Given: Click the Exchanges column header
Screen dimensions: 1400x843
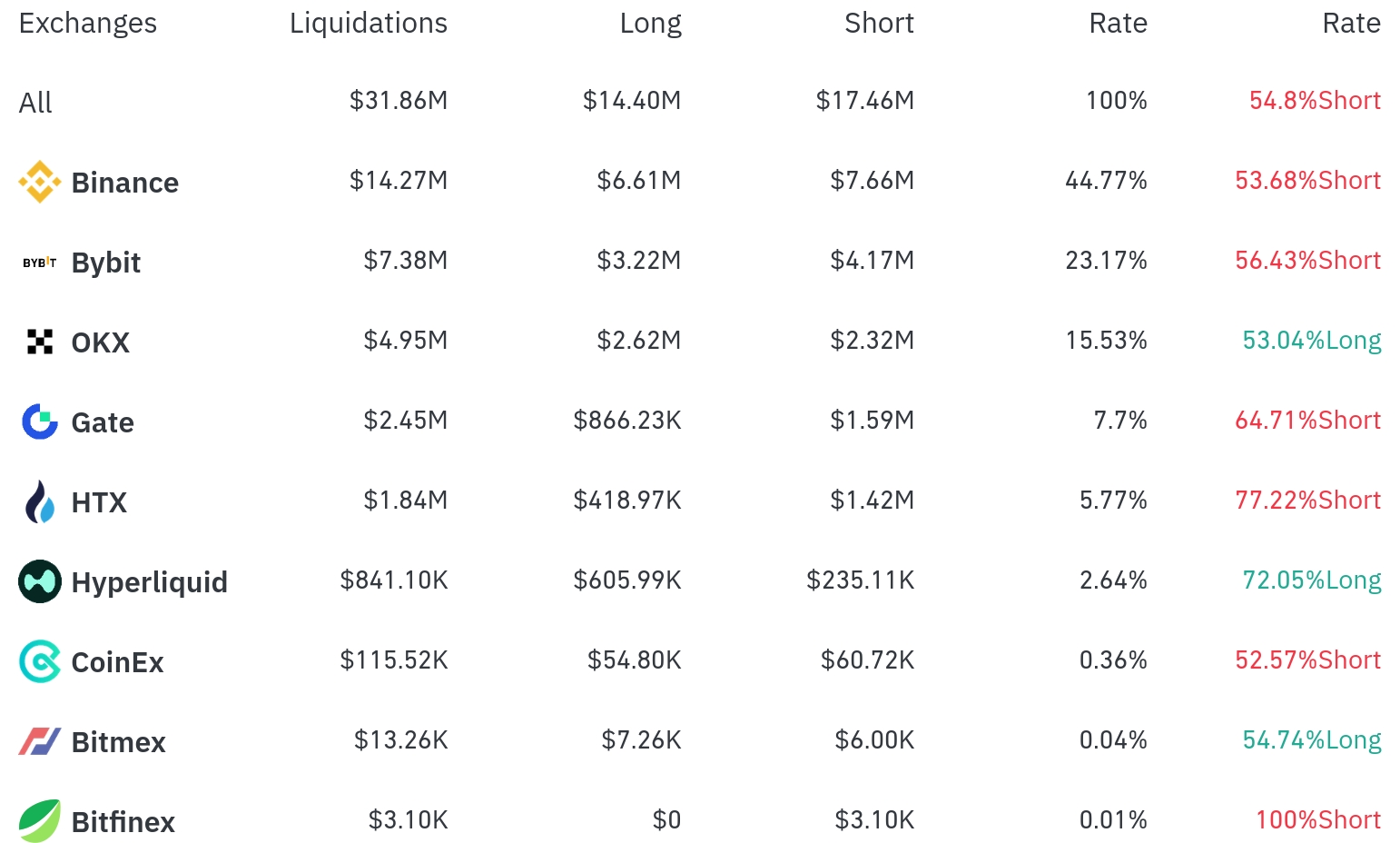Looking at the screenshot, I should (x=88, y=23).
